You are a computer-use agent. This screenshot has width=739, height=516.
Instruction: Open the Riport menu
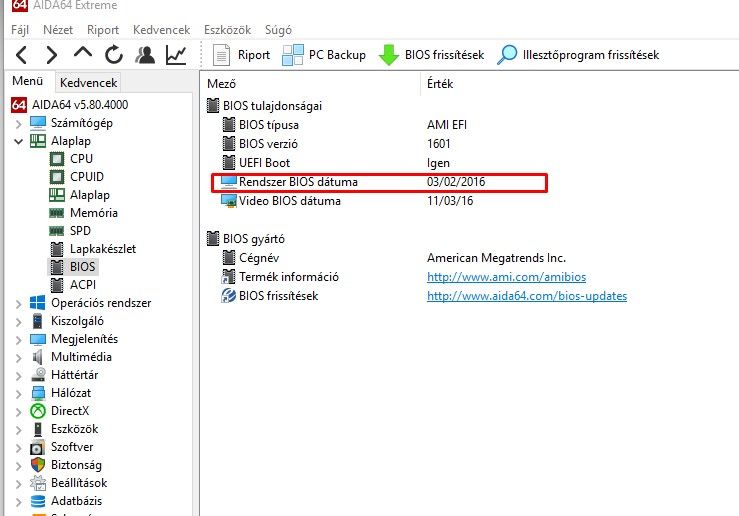tap(102, 30)
